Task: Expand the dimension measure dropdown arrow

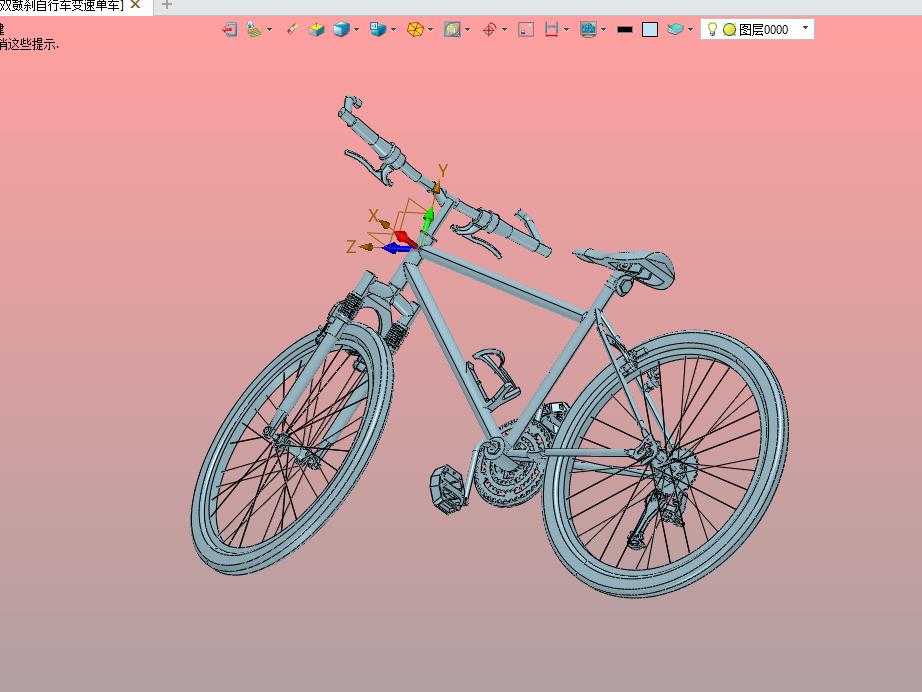Action: (x=566, y=29)
